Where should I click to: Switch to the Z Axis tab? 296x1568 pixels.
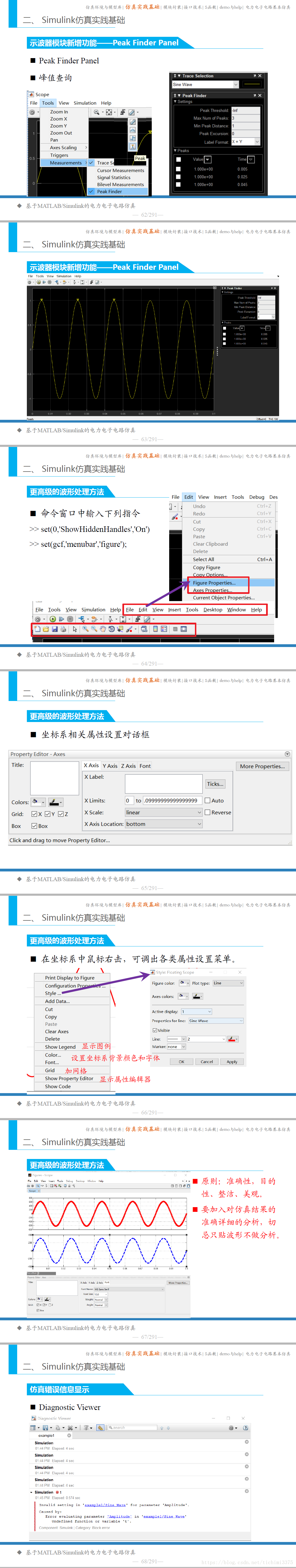tap(128, 766)
